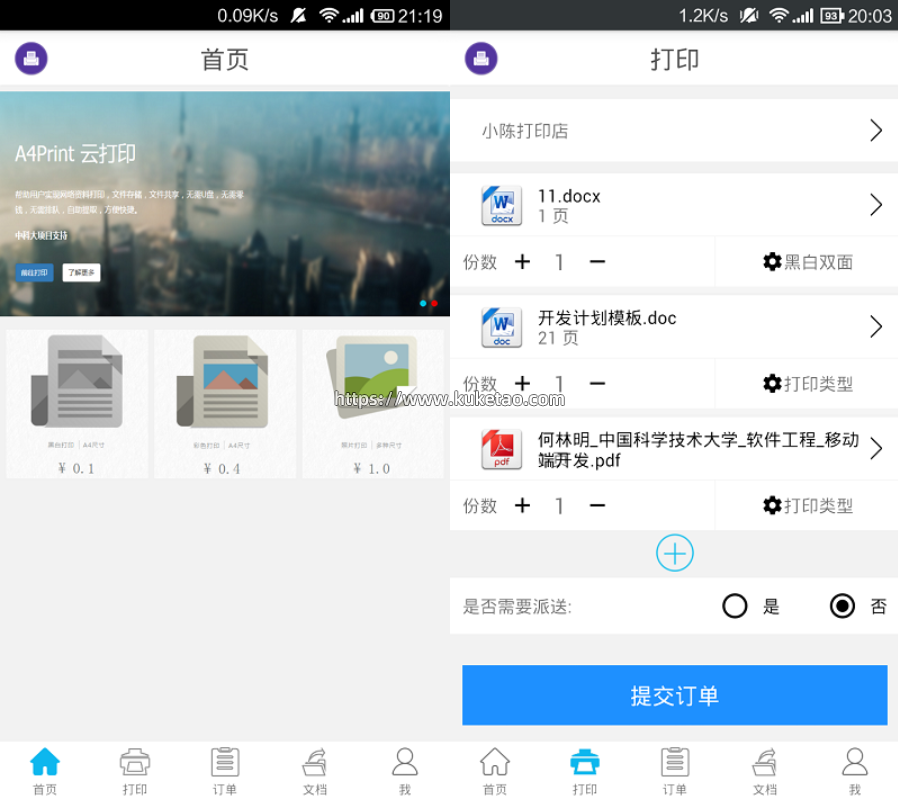Switch to 打印 tab on print screen
Viewport: 898px width, 799px height.
585,772
